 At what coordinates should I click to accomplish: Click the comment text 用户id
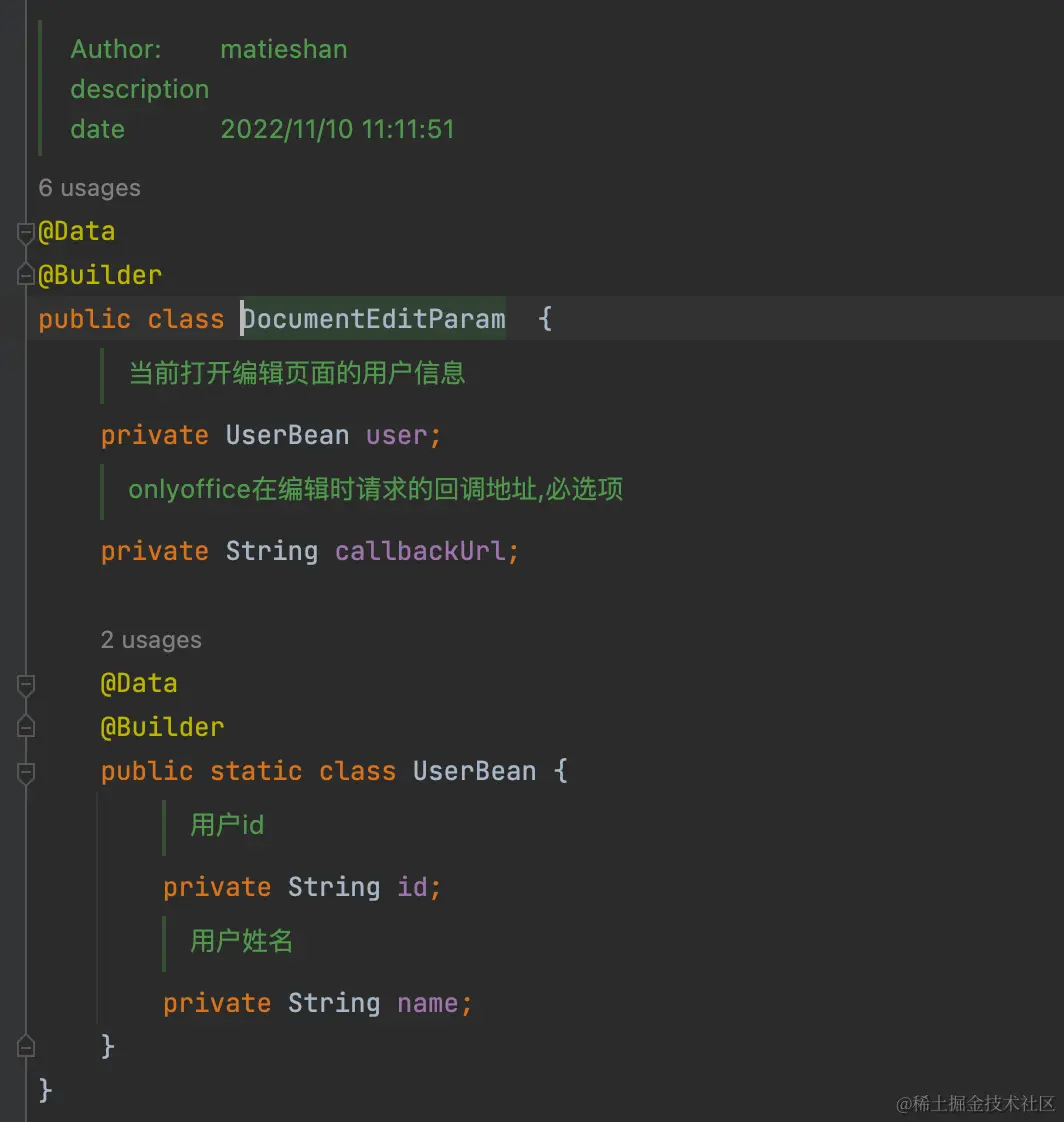(225, 825)
